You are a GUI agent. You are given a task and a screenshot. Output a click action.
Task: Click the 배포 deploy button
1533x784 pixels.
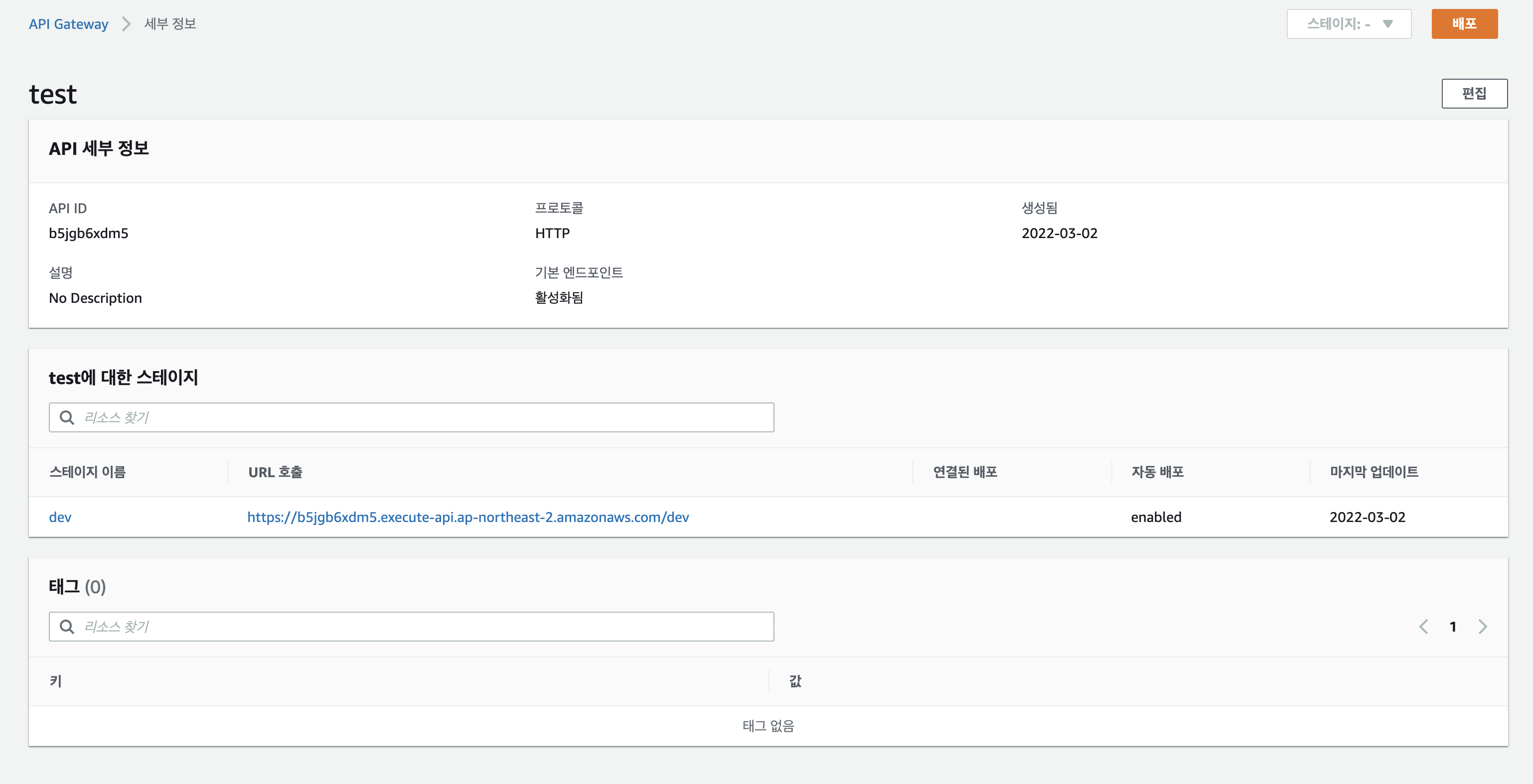point(1465,24)
